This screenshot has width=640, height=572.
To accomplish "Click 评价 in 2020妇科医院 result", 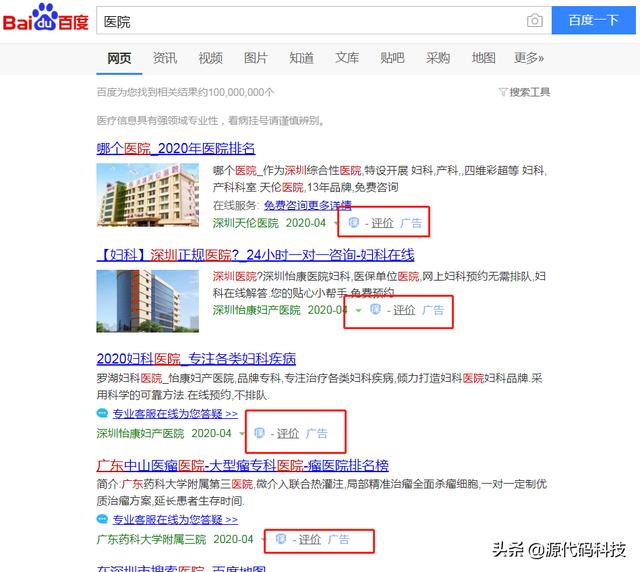I will click(288, 433).
